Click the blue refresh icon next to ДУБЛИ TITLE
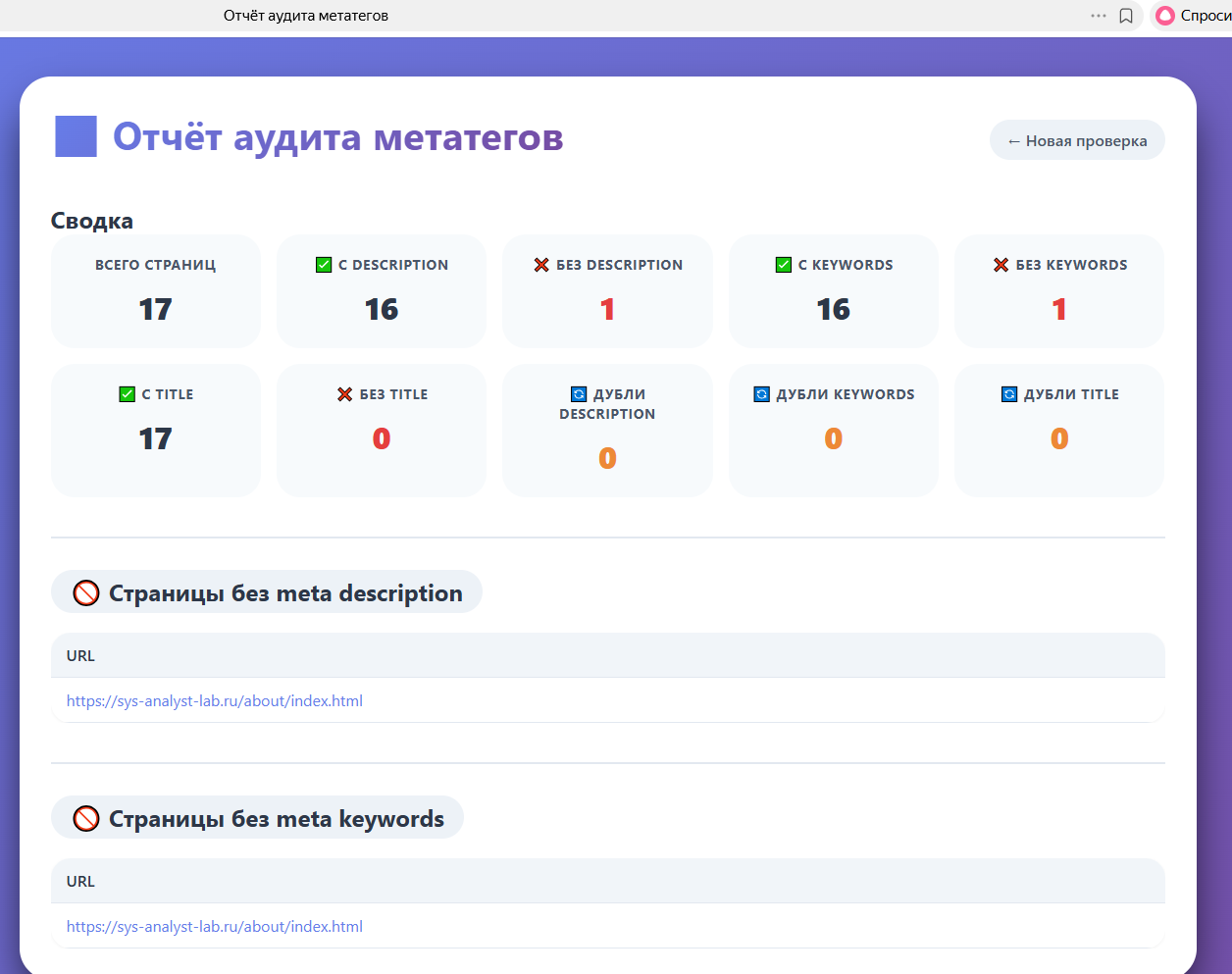Image resolution: width=1232 pixels, height=974 pixels. (x=1009, y=394)
